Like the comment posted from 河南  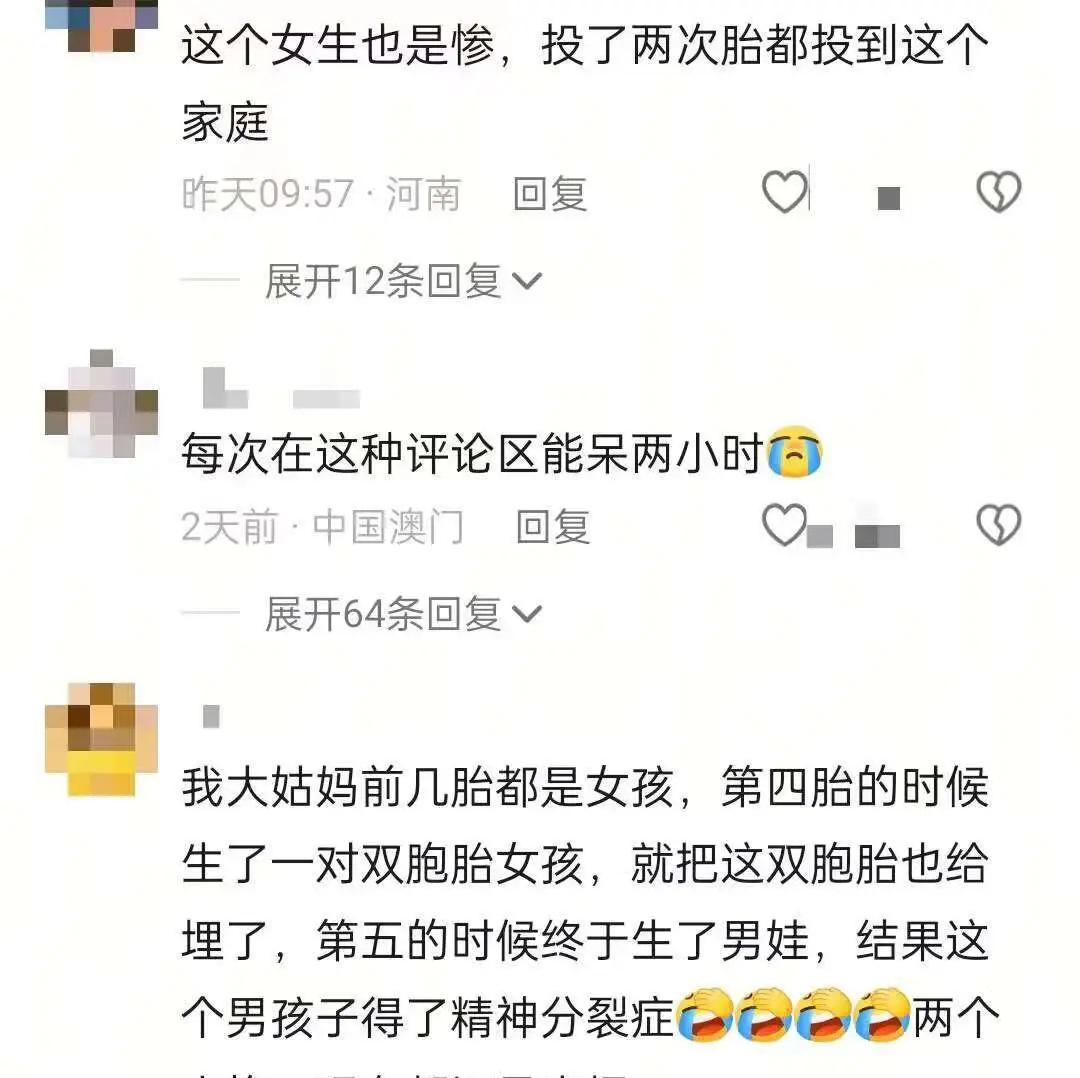pos(784,191)
